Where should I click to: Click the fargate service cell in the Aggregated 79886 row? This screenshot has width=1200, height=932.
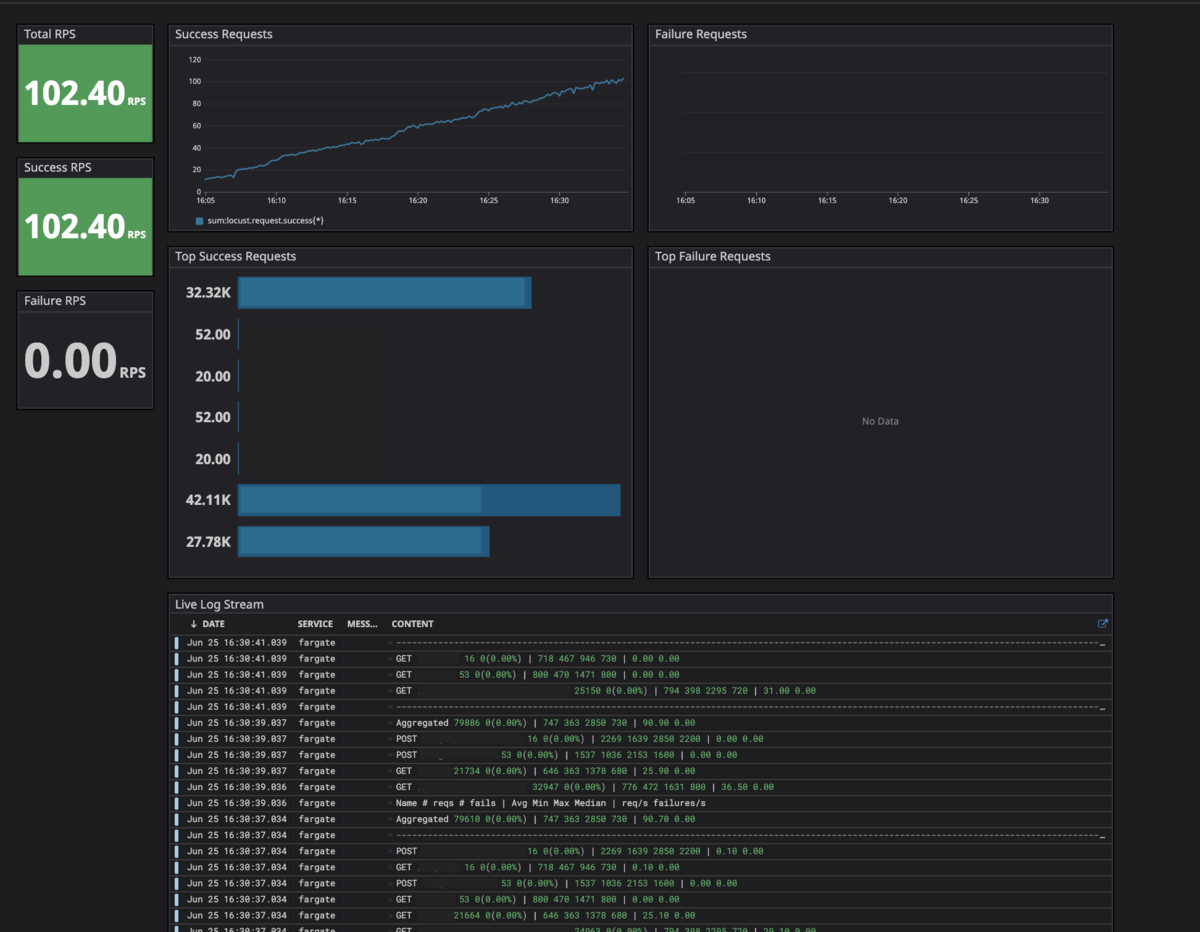point(316,723)
